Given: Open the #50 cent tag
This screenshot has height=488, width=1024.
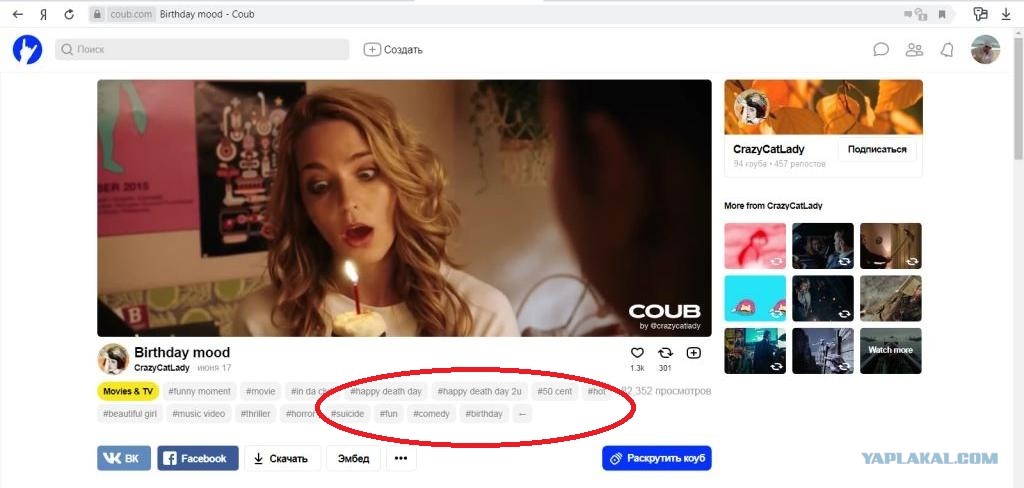Looking at the screenshot, I should coord(554,391).
